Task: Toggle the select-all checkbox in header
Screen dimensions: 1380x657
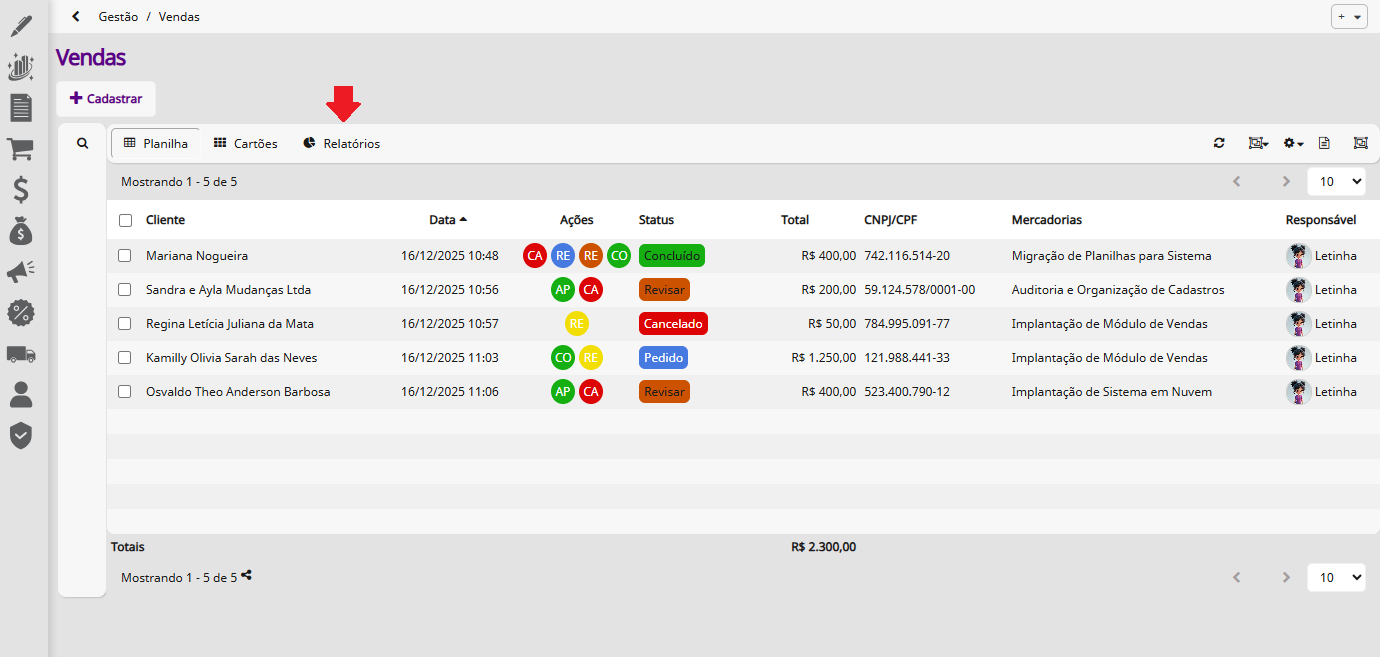Action: tap(125, 220)
